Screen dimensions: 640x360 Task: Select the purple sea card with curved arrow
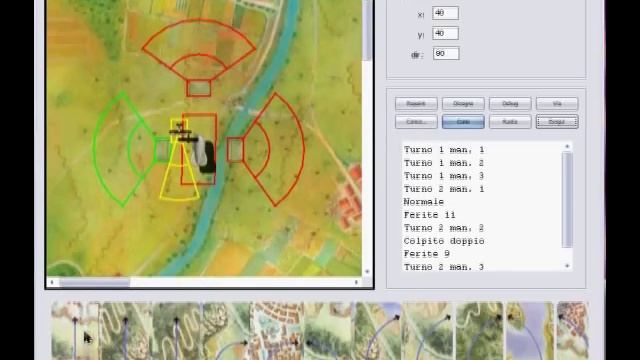pyautogui.click(x=529, y=331)
